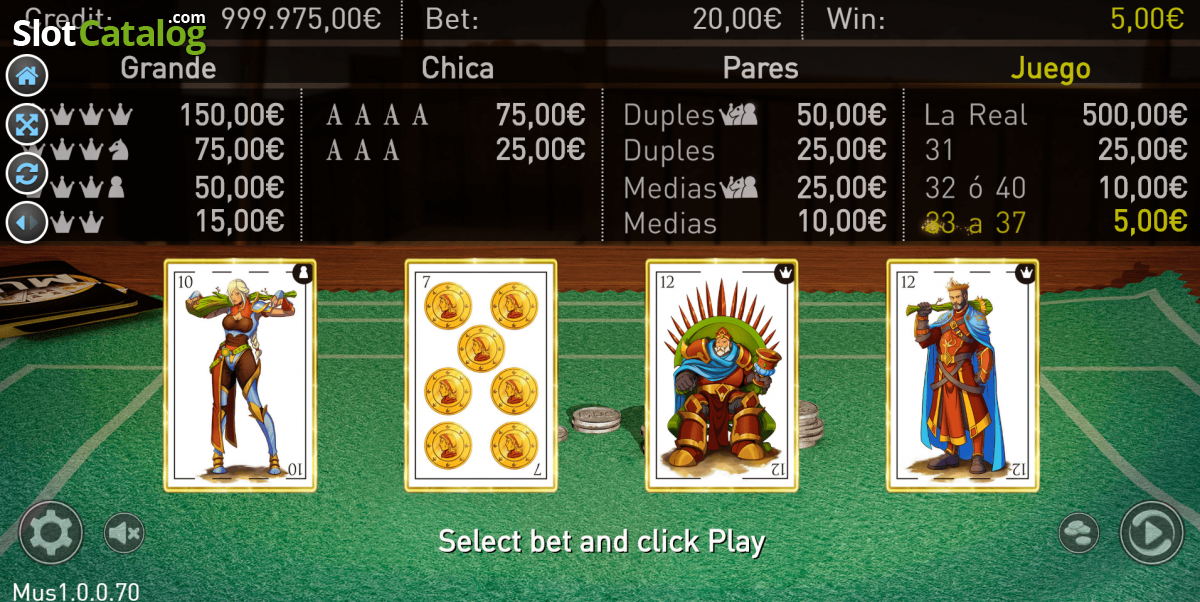Select the 12 standing king card
The width and height of the screenshot is (1200, 602).
[963, 375]
